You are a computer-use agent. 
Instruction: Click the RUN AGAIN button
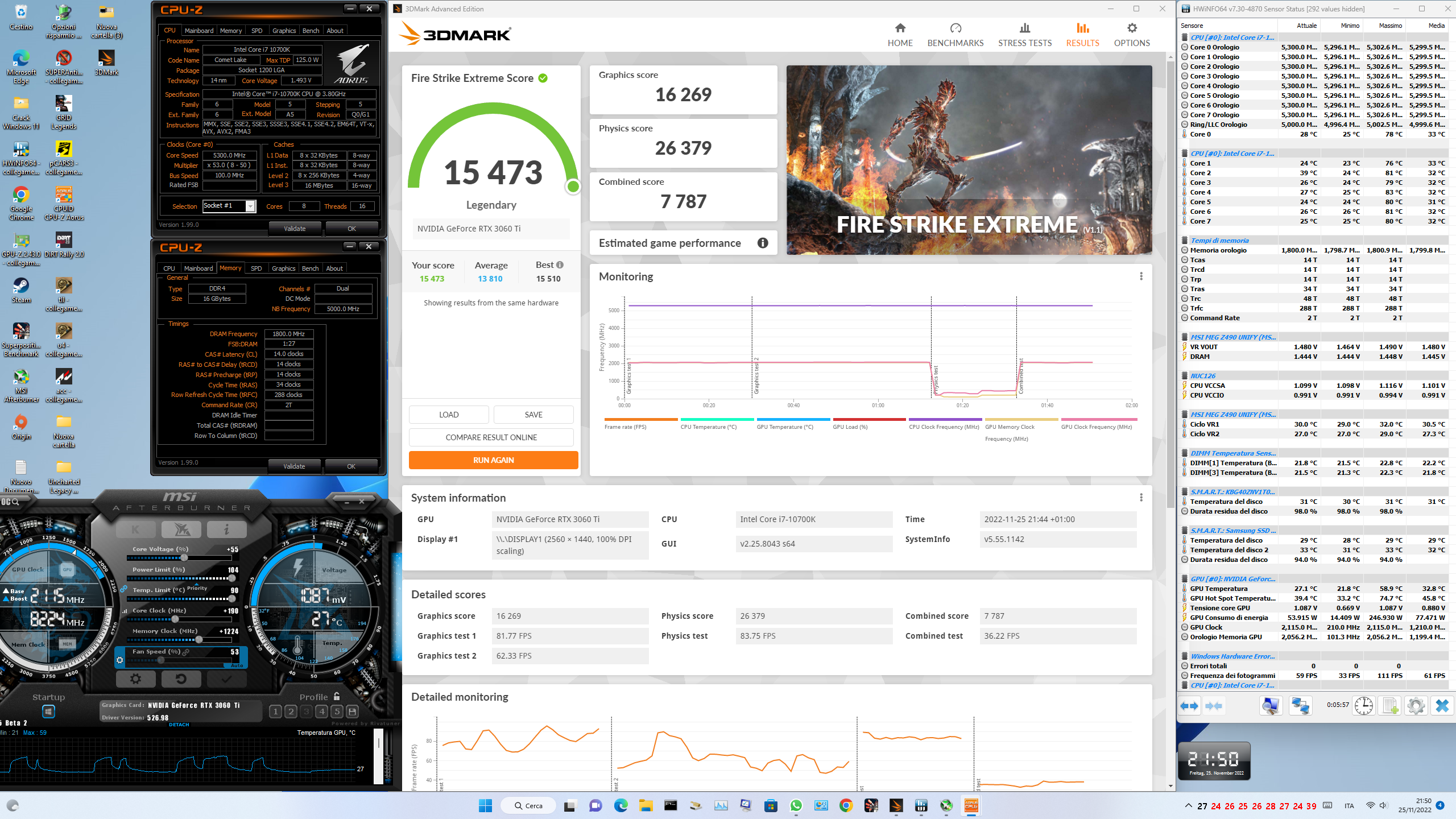(x=493, y=460)
